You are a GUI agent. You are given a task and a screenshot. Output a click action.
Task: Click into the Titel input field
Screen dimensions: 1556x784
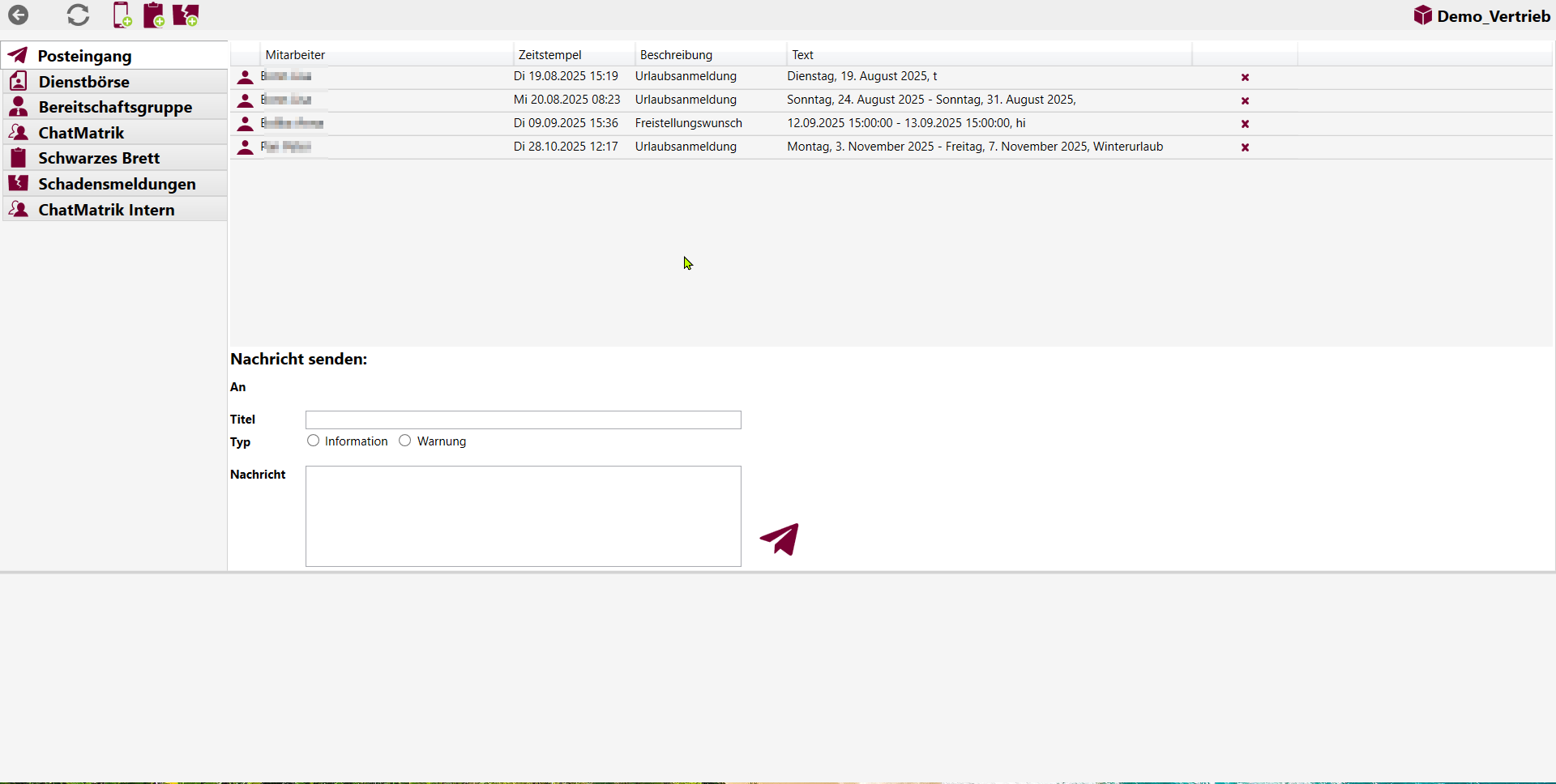(523, 420)
